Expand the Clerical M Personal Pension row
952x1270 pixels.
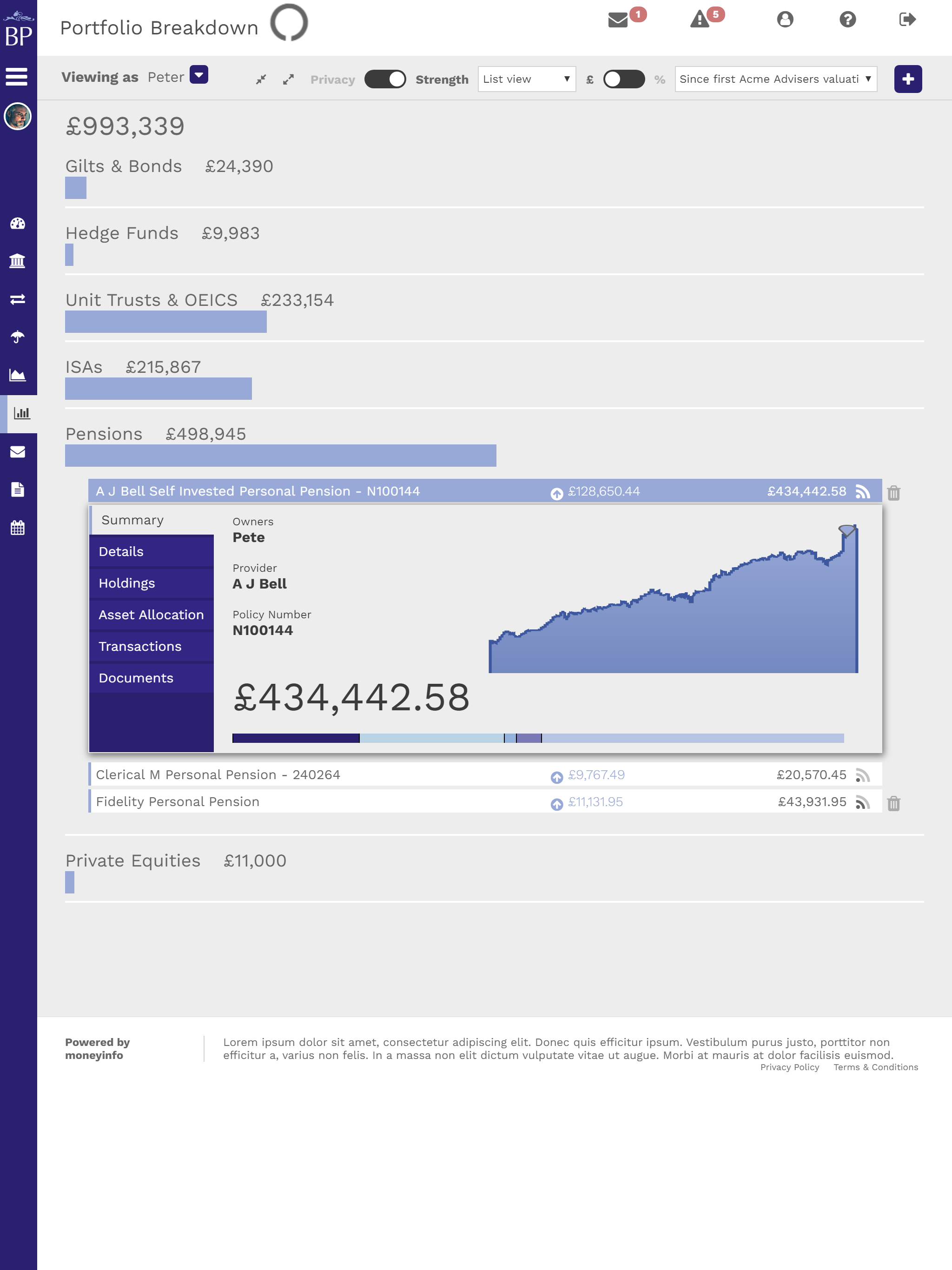point(485,775)
